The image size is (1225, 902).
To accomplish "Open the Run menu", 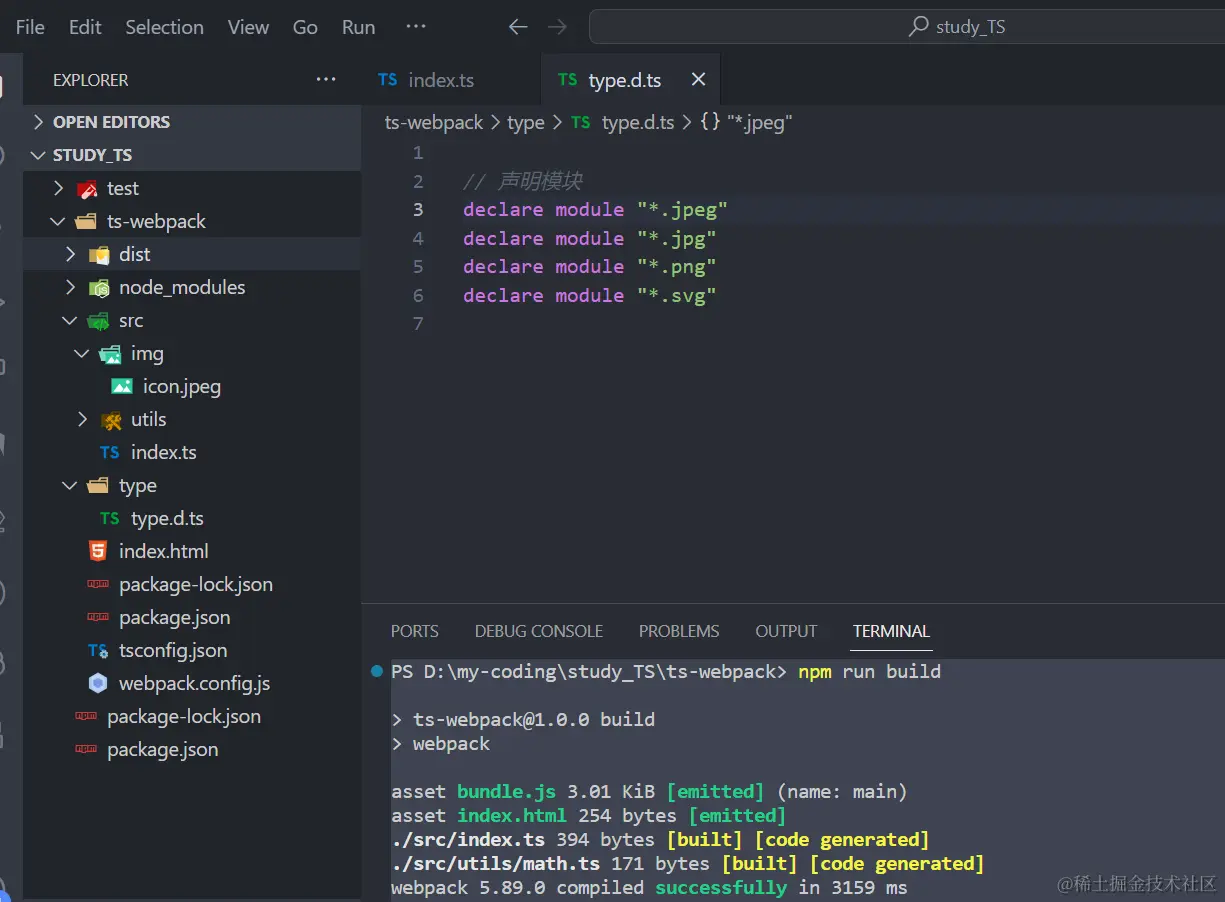I will click(358, 27).
